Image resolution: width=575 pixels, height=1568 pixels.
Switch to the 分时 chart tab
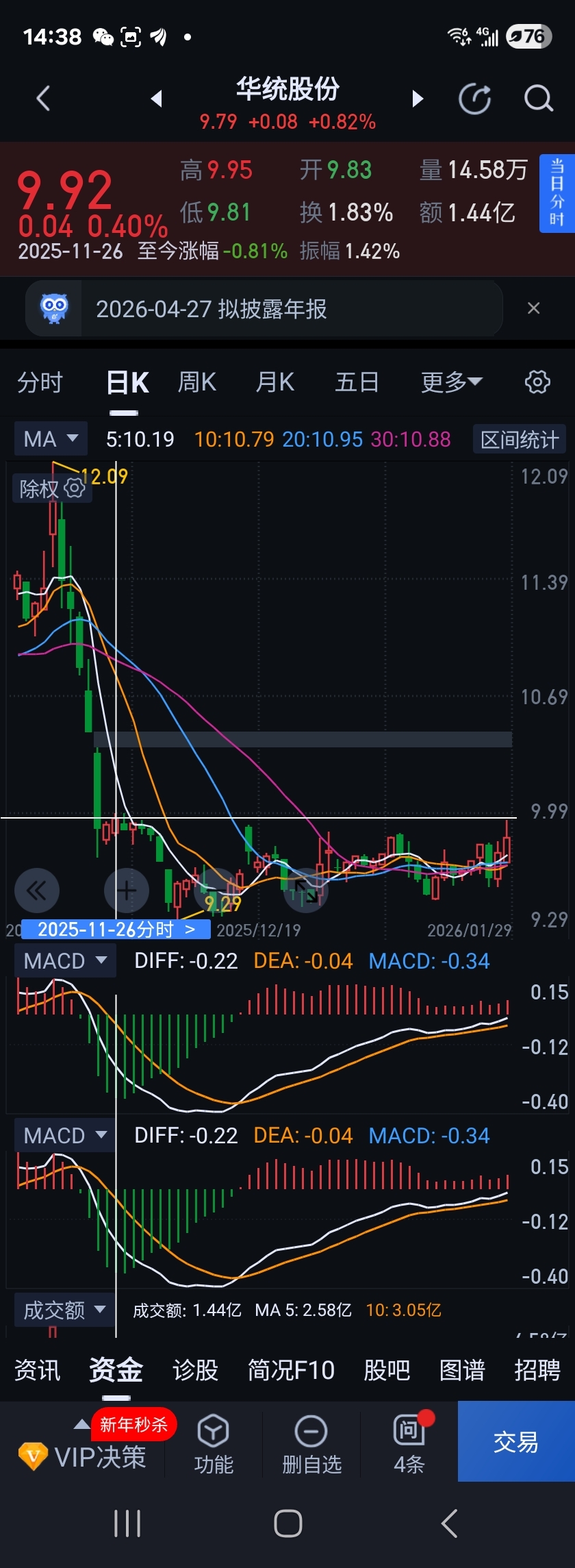40,382
